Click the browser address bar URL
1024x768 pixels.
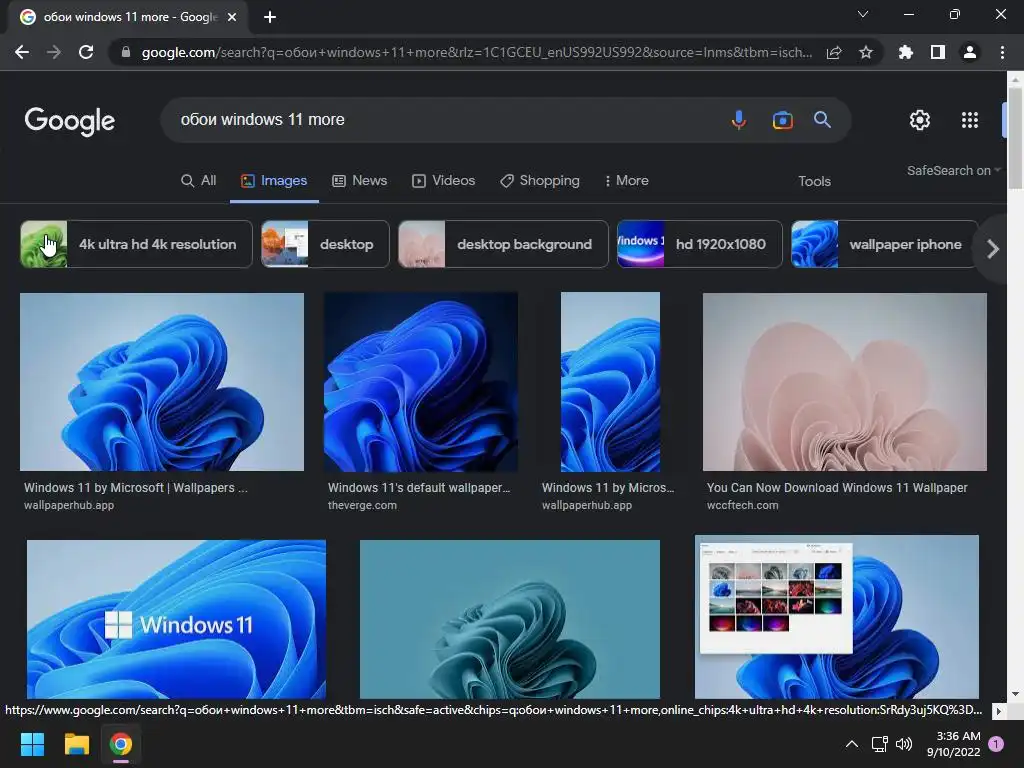click(477, 52)
